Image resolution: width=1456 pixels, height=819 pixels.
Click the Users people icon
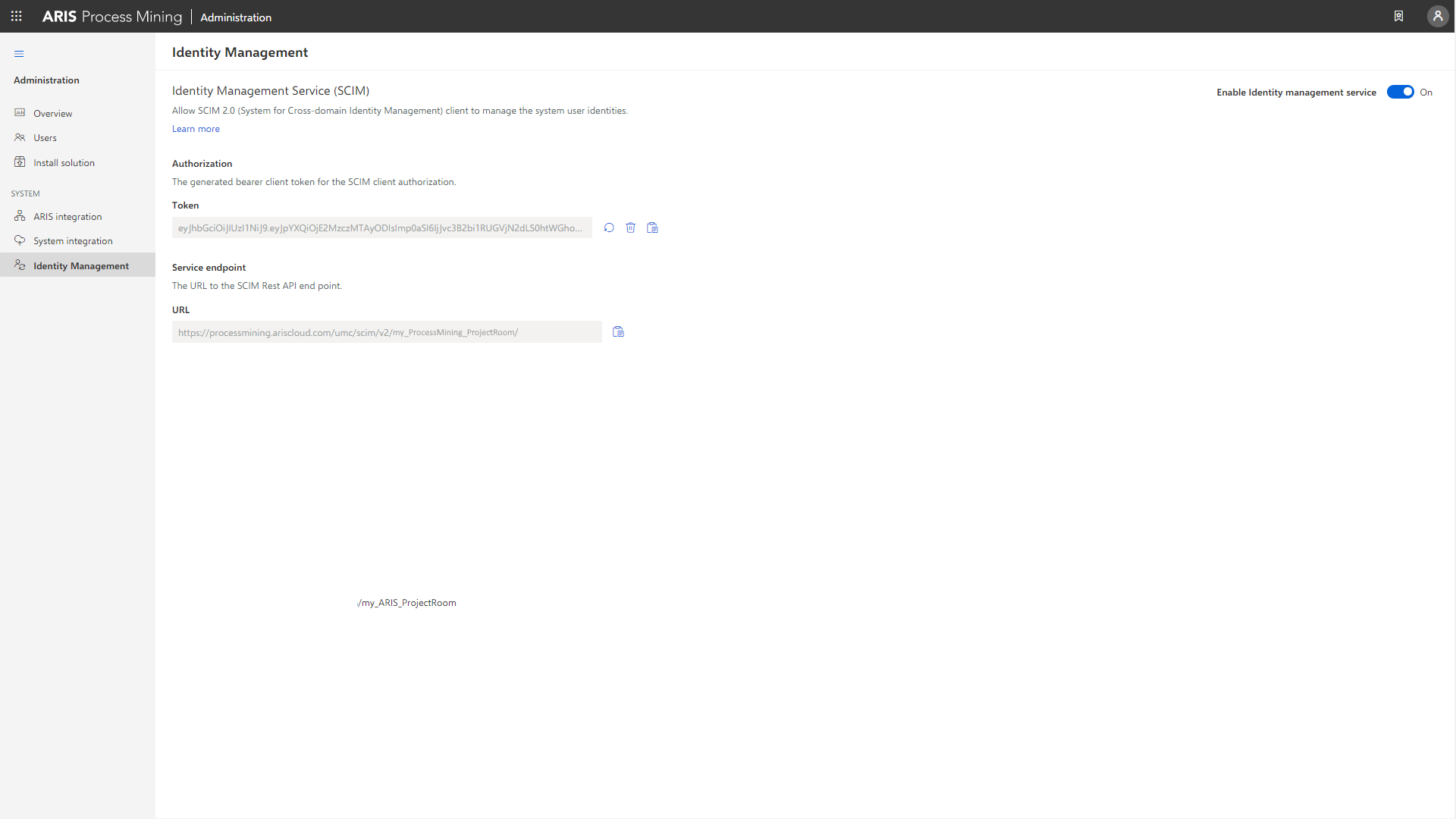click(x=20, y=137)
